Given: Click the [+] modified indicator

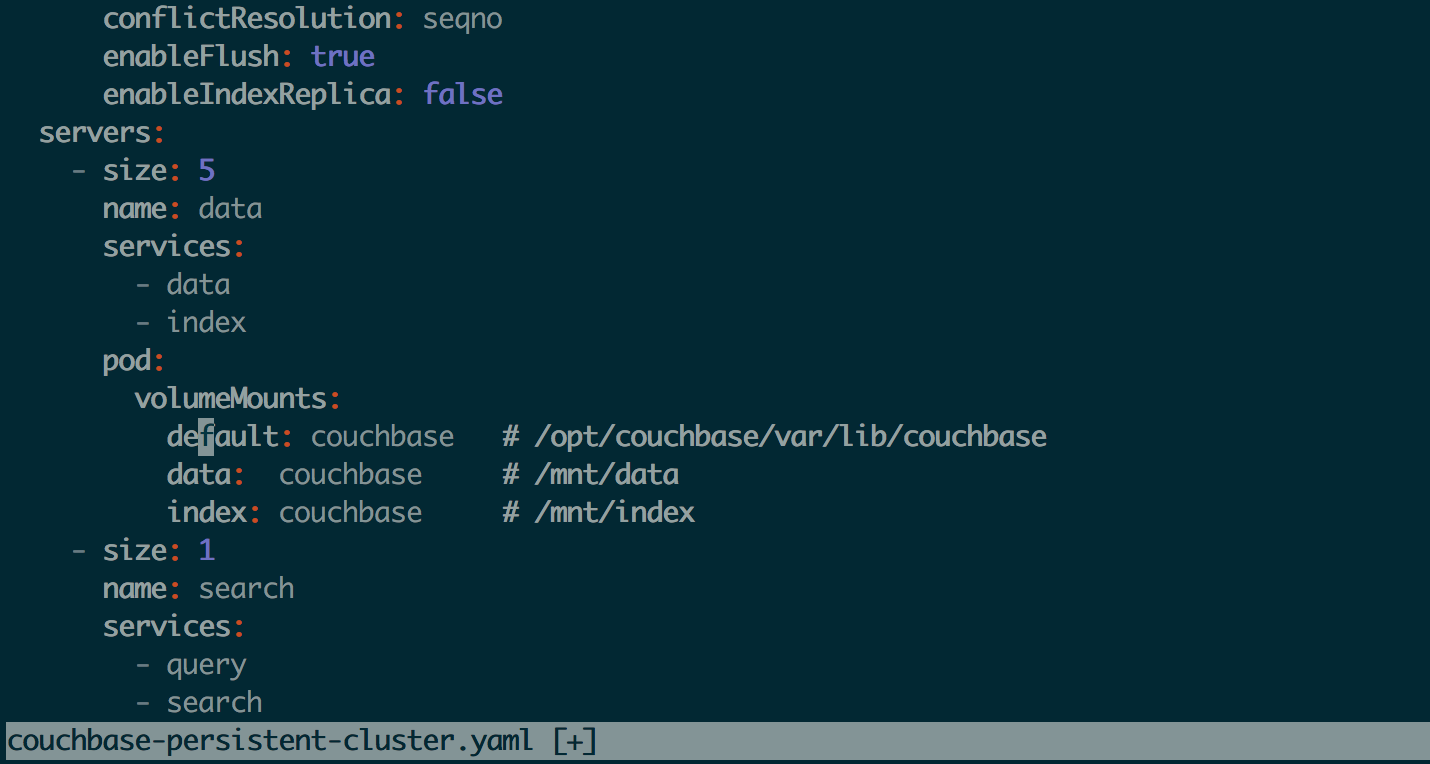Looking at the screenshot, I should click(575, 741).
